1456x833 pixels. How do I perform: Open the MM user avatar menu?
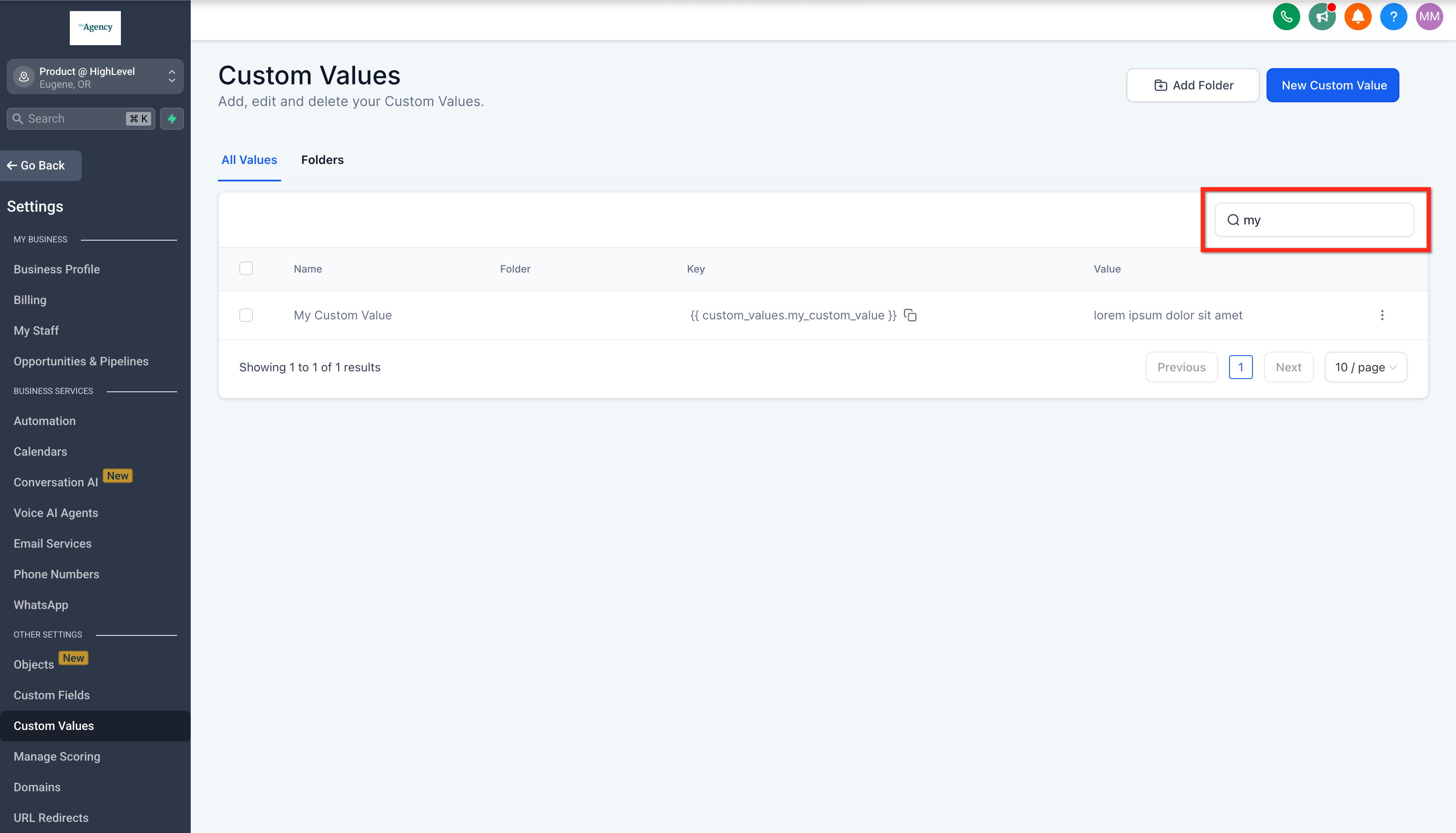(1429, 17)
